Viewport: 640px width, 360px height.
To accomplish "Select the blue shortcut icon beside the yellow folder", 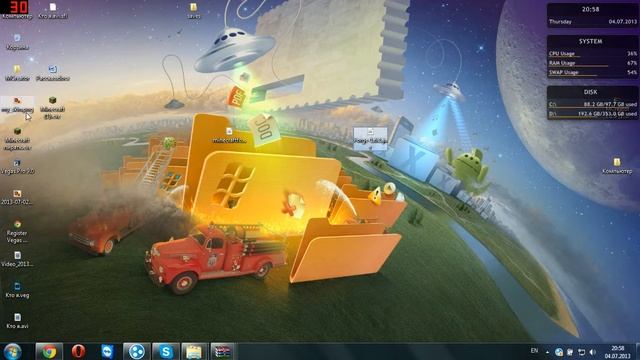I will click(53, 73).
